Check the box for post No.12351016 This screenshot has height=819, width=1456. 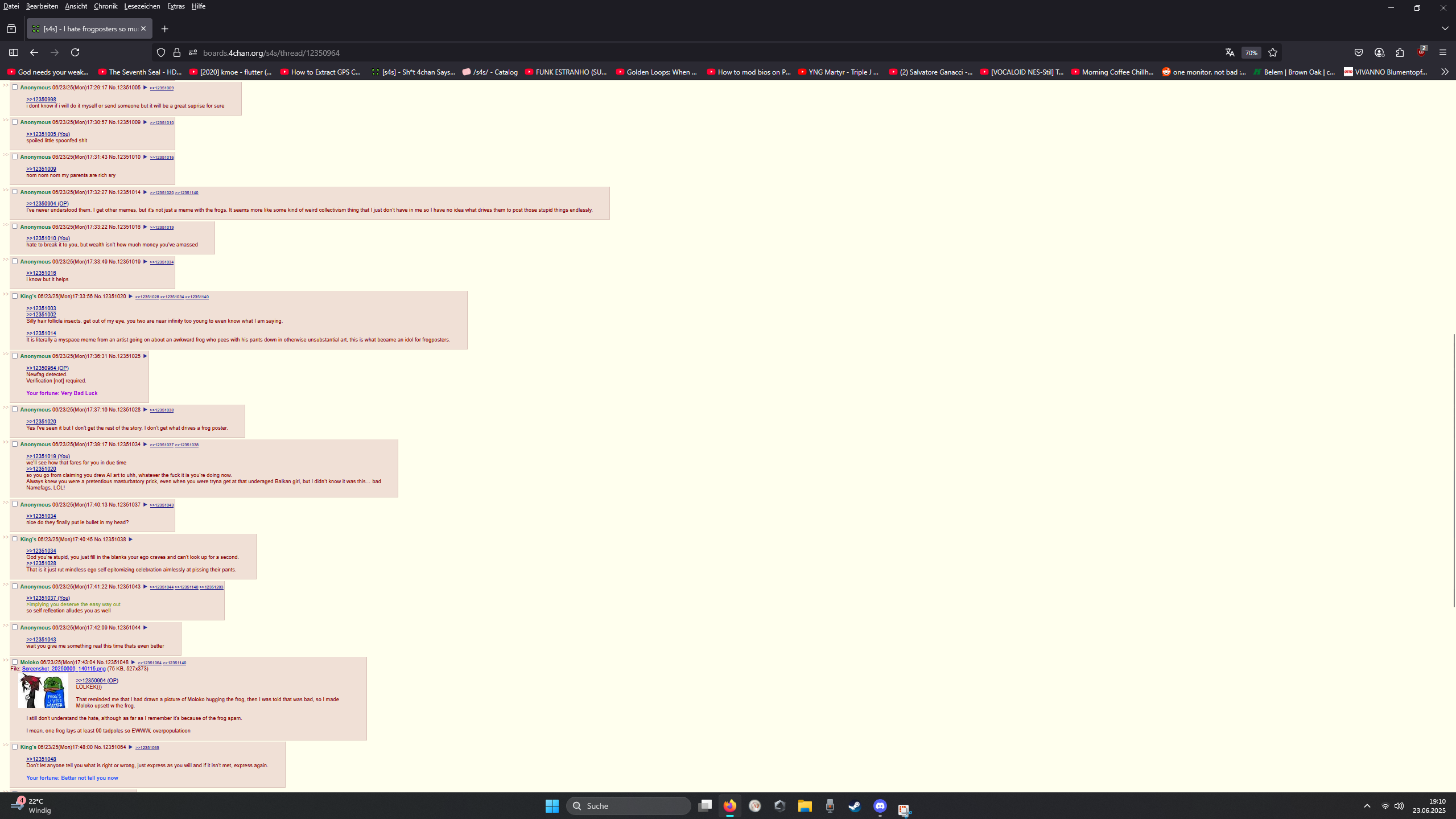(x=15, y=227)
